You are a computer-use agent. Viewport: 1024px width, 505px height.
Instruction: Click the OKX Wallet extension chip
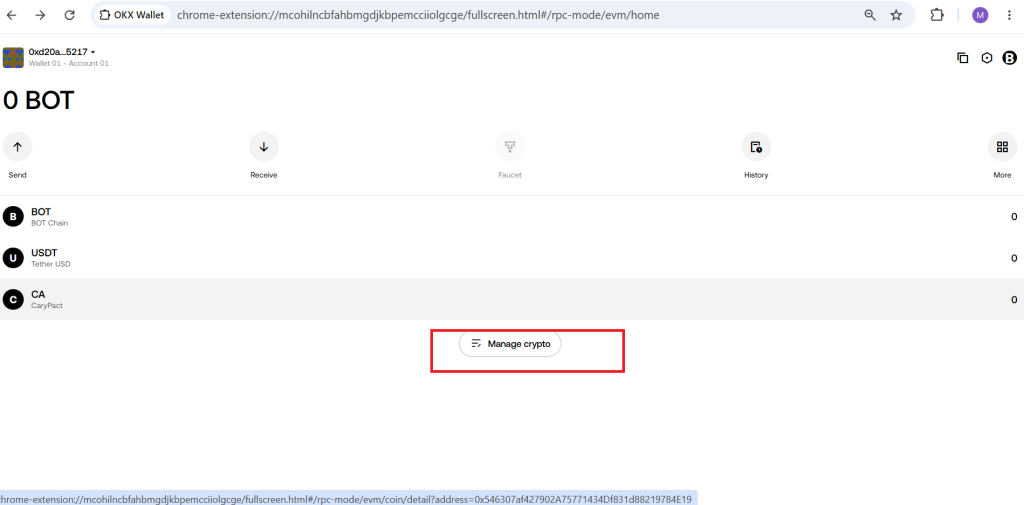click(132, 15)
